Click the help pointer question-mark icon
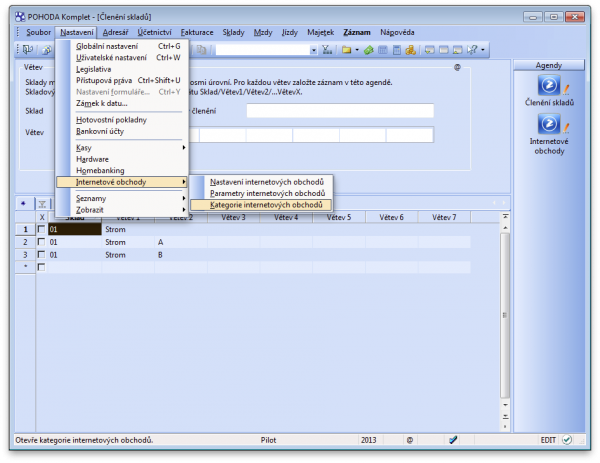The image size is (600, 463). click(472, 50)
